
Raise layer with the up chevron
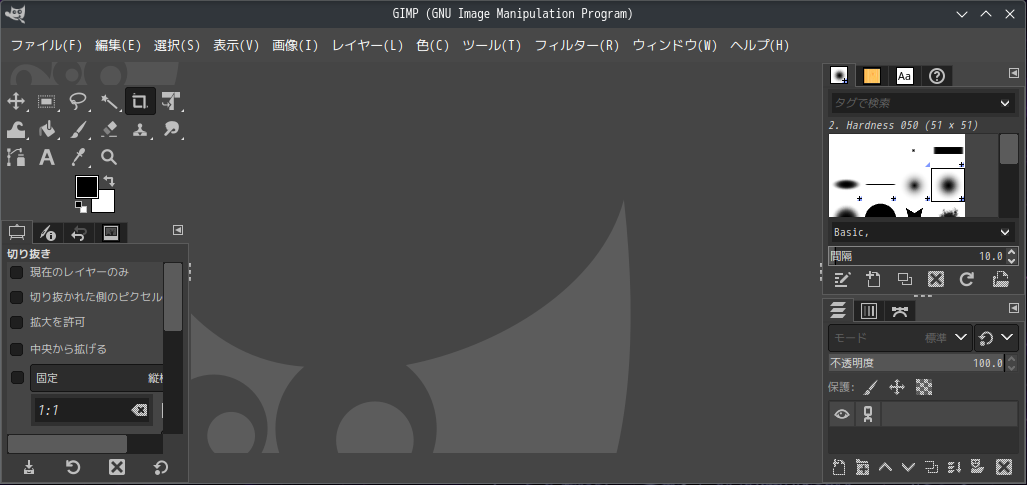point(886,467)
